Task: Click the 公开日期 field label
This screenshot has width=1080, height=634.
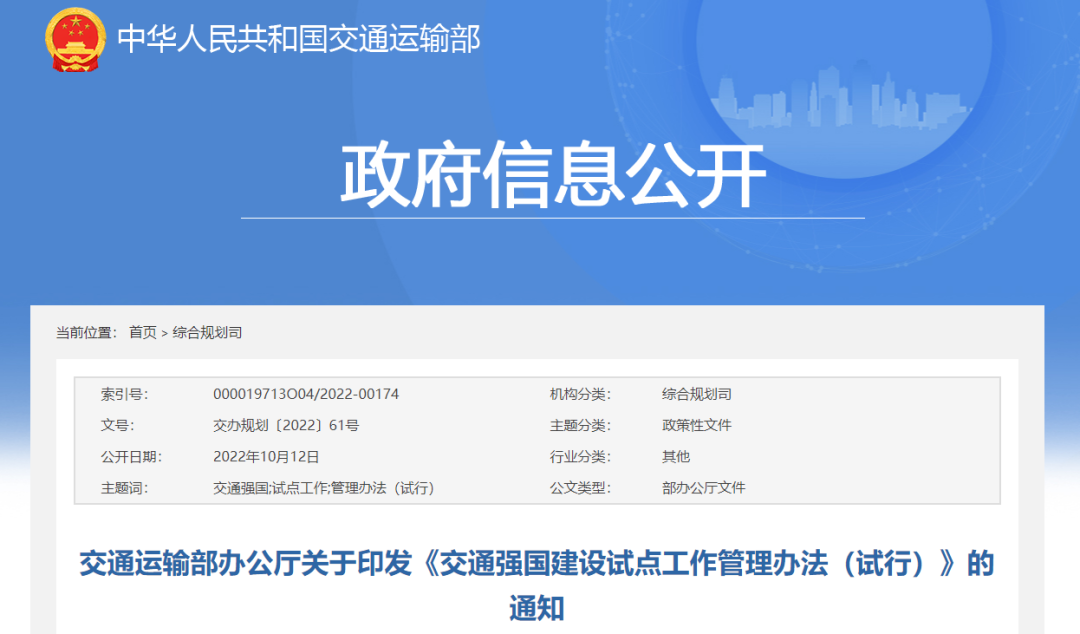Action: tap(131, 456)
